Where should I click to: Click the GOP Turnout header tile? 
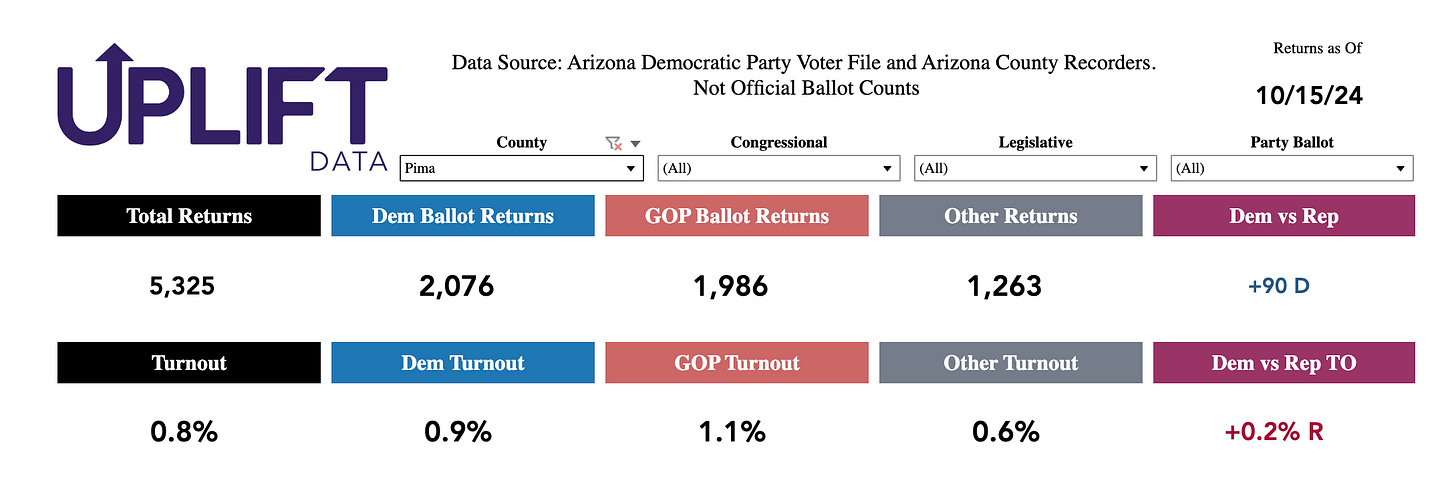coord(737,363)
